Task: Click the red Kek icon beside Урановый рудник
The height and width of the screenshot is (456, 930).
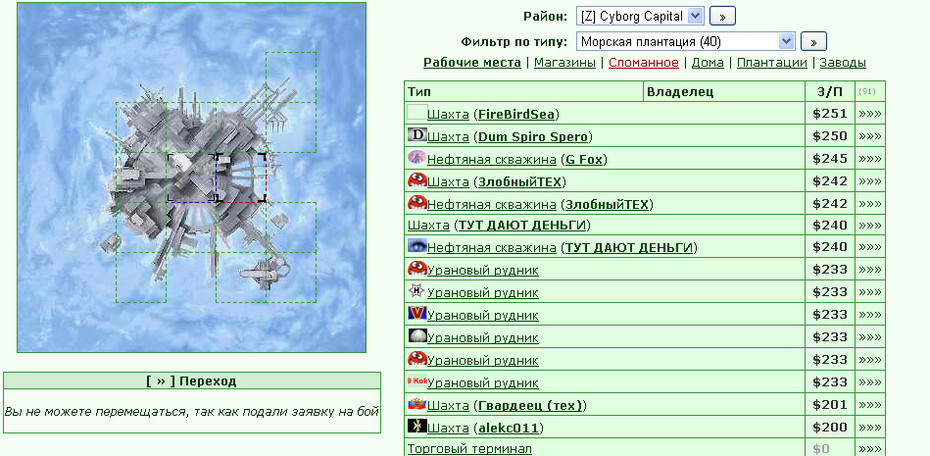Action: coord(417,381)
